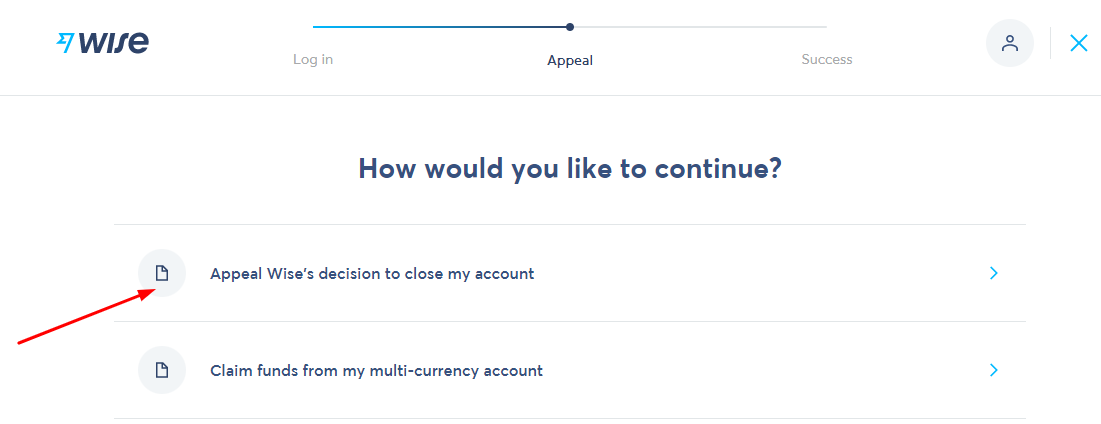This screenshot has height=424, width=1101.
Task: Close the appeal flow with the X
Action: click(1078, 43)
